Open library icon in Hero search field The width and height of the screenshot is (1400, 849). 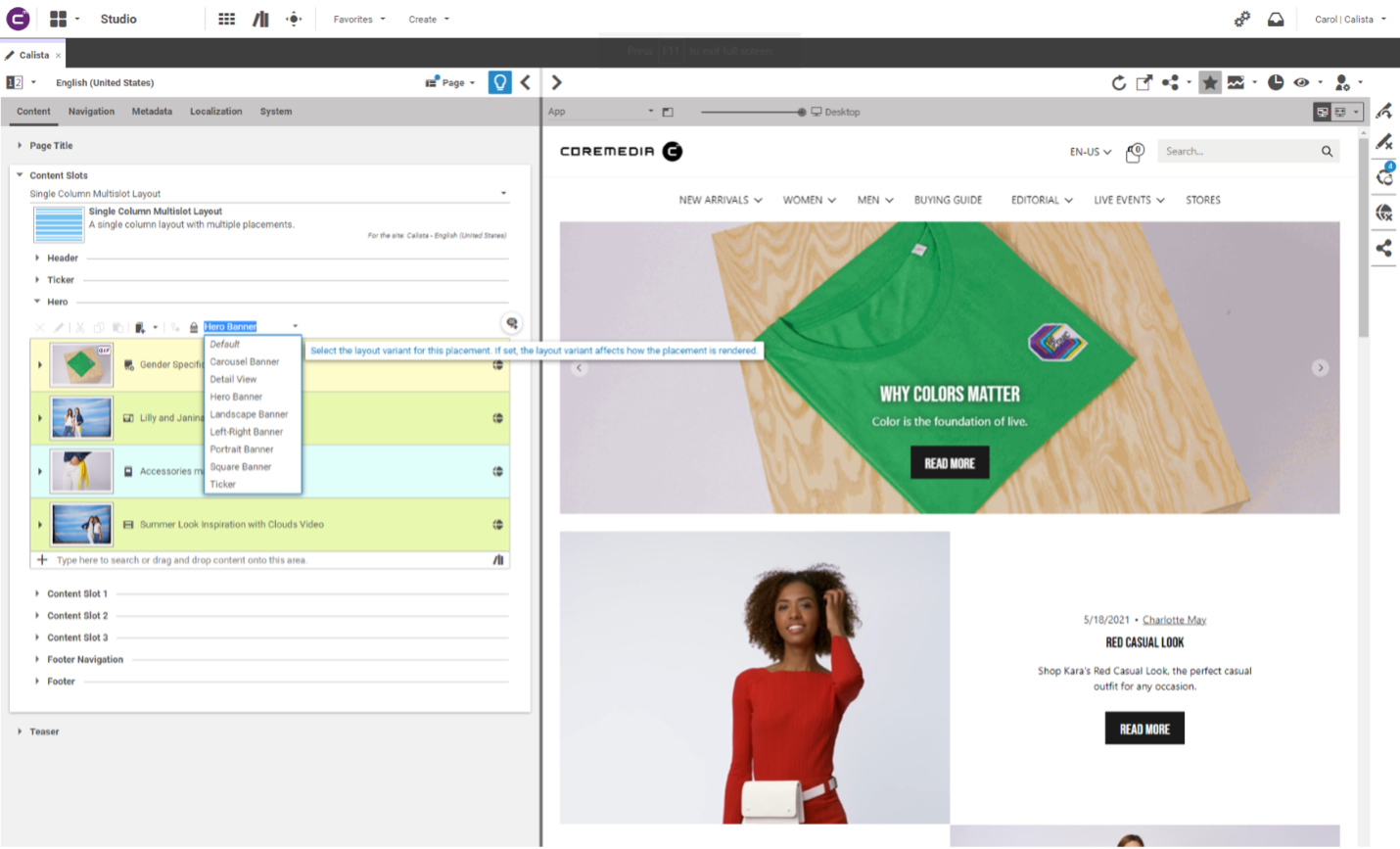coord(498,560)
